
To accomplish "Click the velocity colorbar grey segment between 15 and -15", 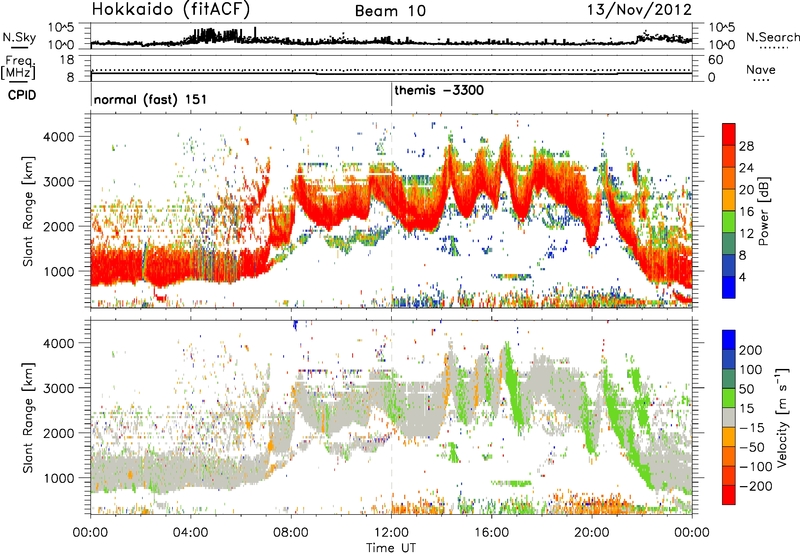I will click(729, 418).
